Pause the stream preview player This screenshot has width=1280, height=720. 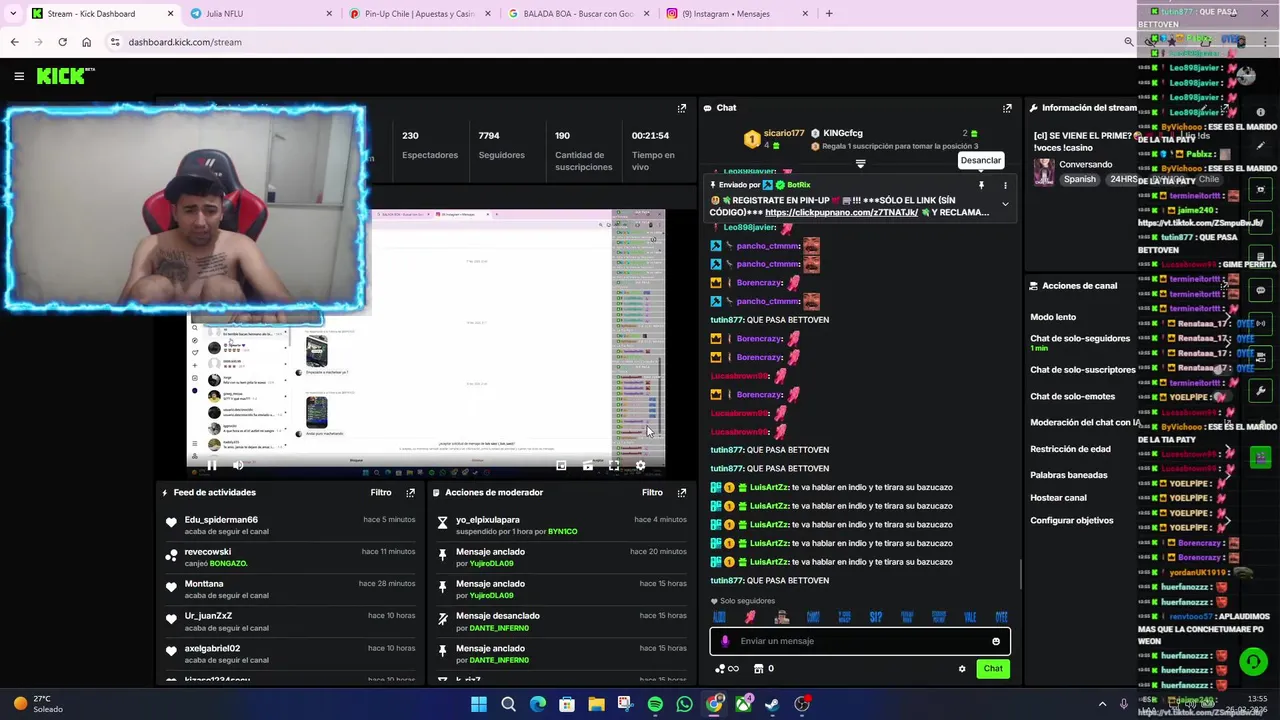coord(212,465)
